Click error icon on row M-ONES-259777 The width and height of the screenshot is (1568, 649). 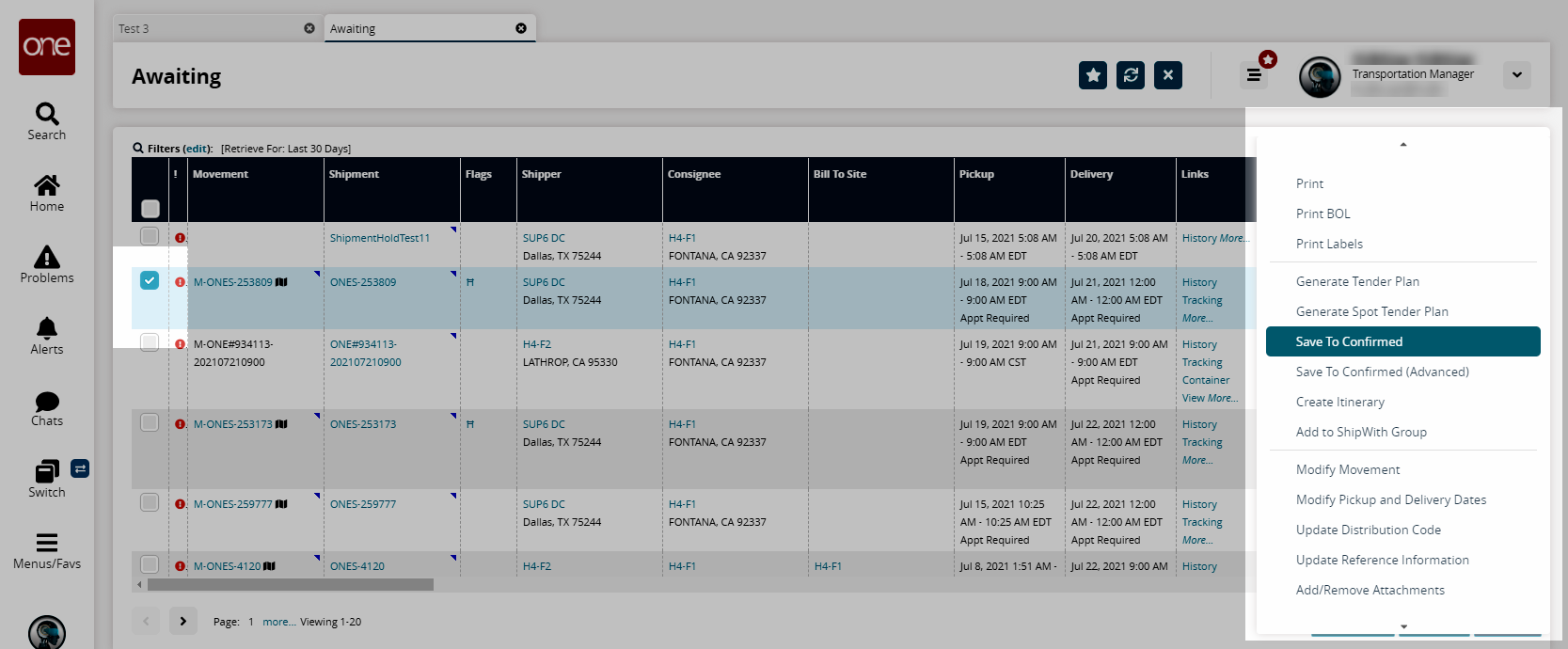click(x=180, y=504)
